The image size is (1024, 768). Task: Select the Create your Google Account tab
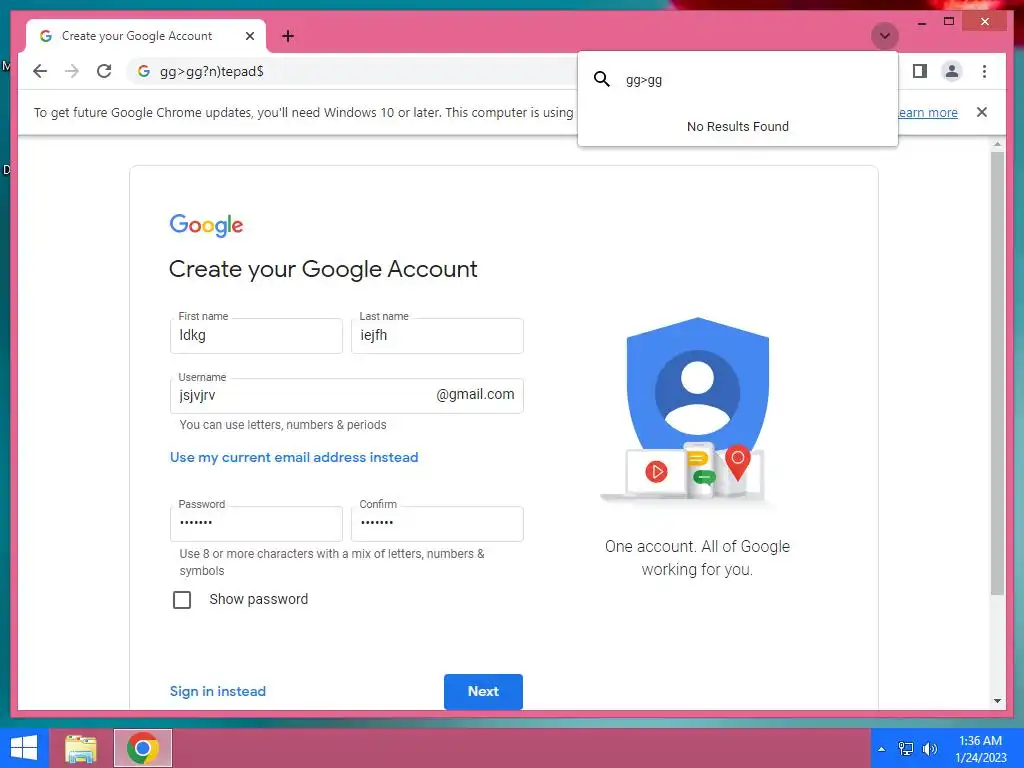146,36
